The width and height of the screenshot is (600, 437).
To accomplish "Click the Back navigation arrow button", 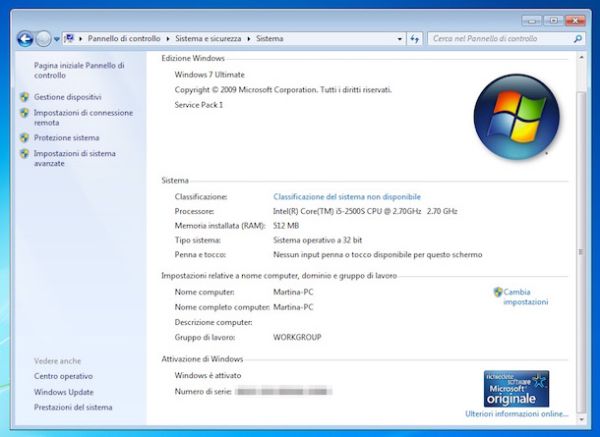I will [x=25, y=39].
